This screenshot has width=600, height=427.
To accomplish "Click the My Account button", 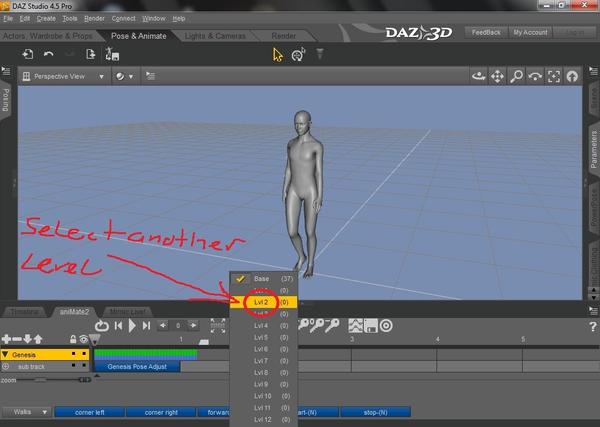I will coord(530,33).
